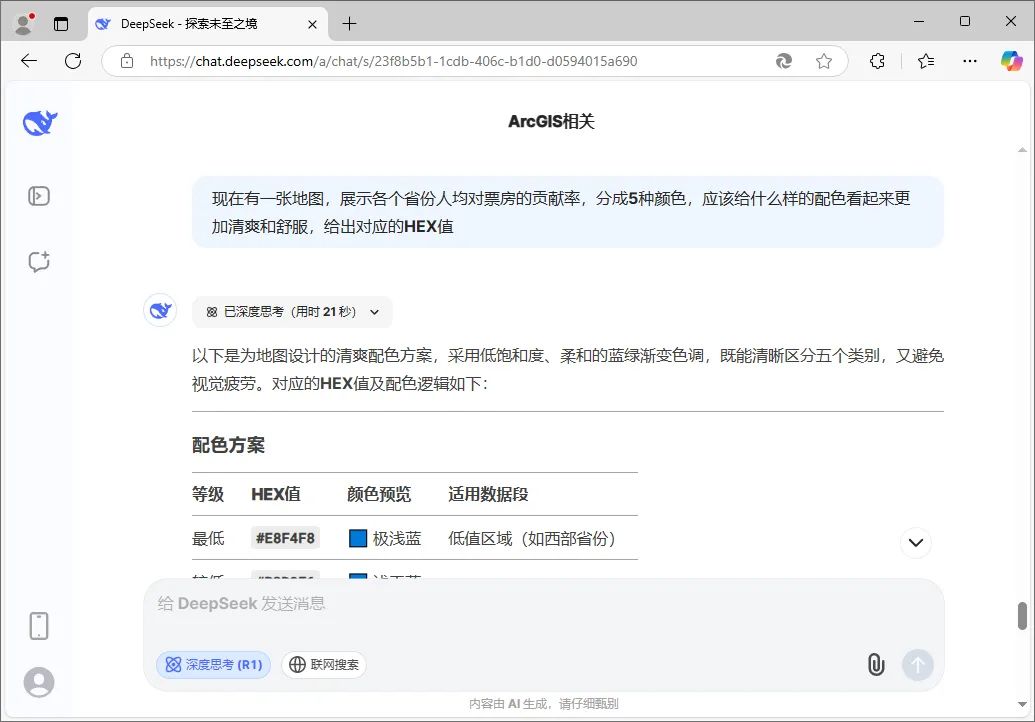Toggle 联网搜索 web search

324,665
